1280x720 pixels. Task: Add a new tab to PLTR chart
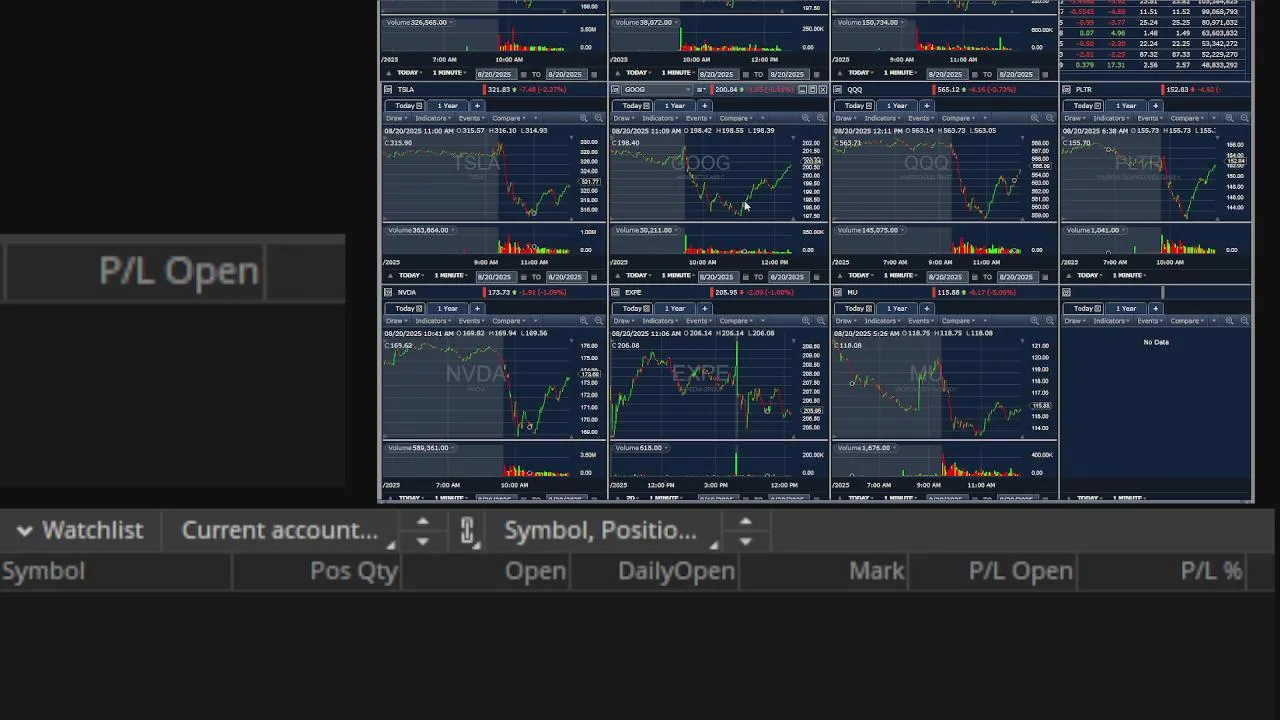(x=1155, y=105)
